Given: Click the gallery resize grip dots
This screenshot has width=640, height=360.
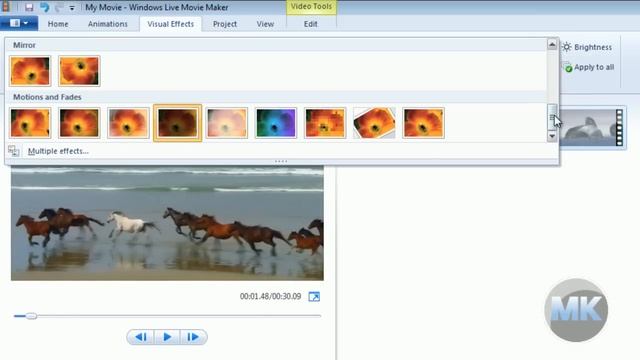Looking at the screenshot, I should pyautogui.click(x=281, y=162).
